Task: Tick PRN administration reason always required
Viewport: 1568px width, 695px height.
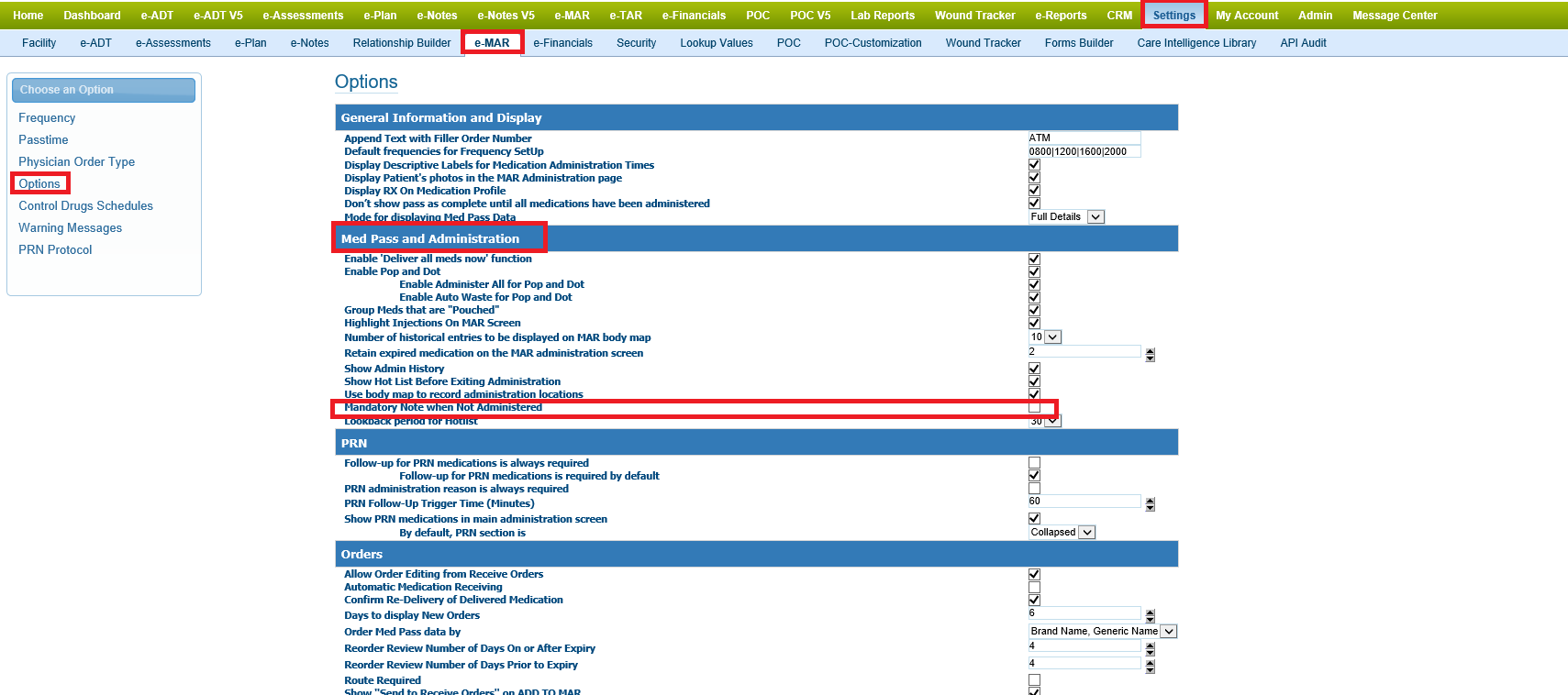Action: tap(1034, 489)
